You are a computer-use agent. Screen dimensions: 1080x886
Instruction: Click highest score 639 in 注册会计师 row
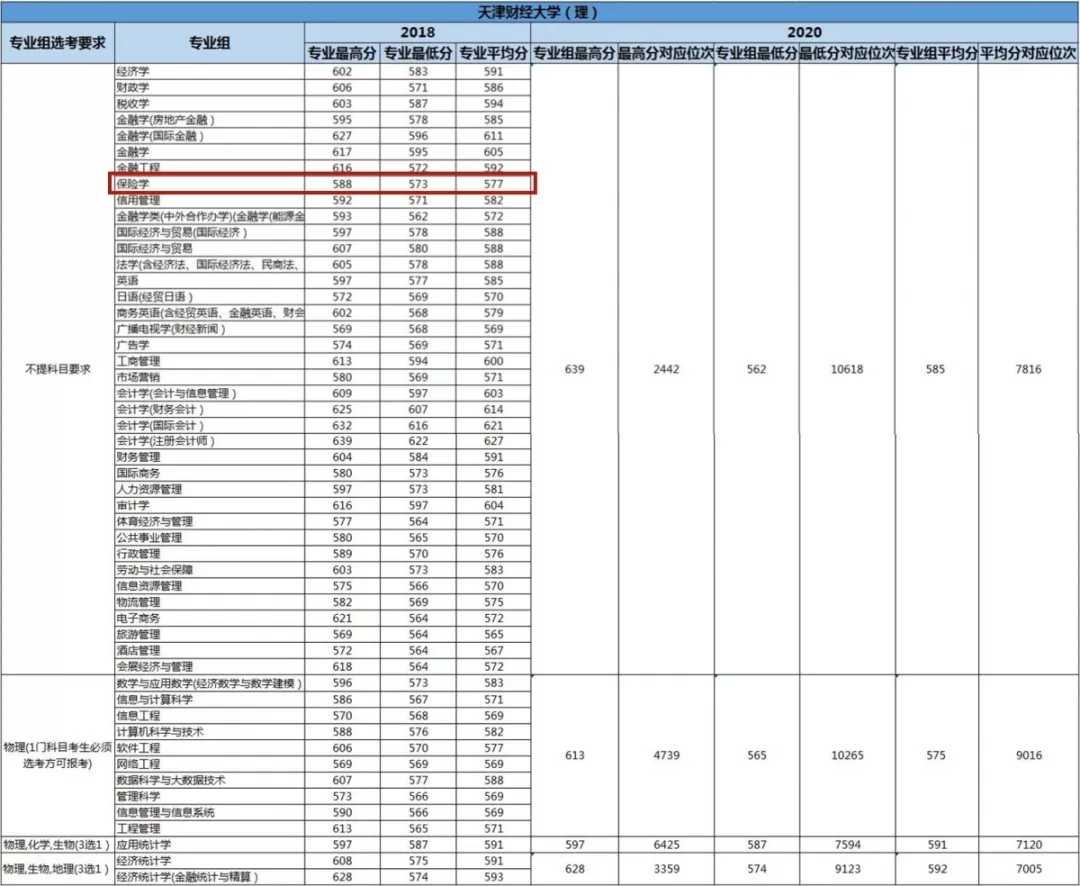pos(342,441)
